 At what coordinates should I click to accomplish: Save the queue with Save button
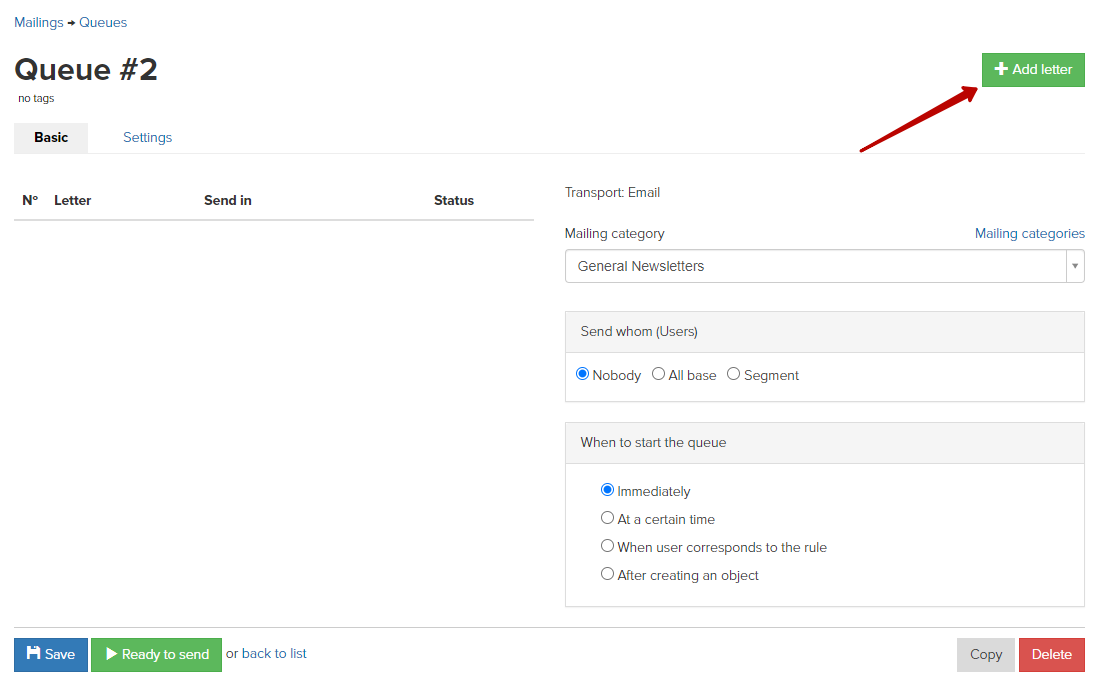tap(51, 655)
